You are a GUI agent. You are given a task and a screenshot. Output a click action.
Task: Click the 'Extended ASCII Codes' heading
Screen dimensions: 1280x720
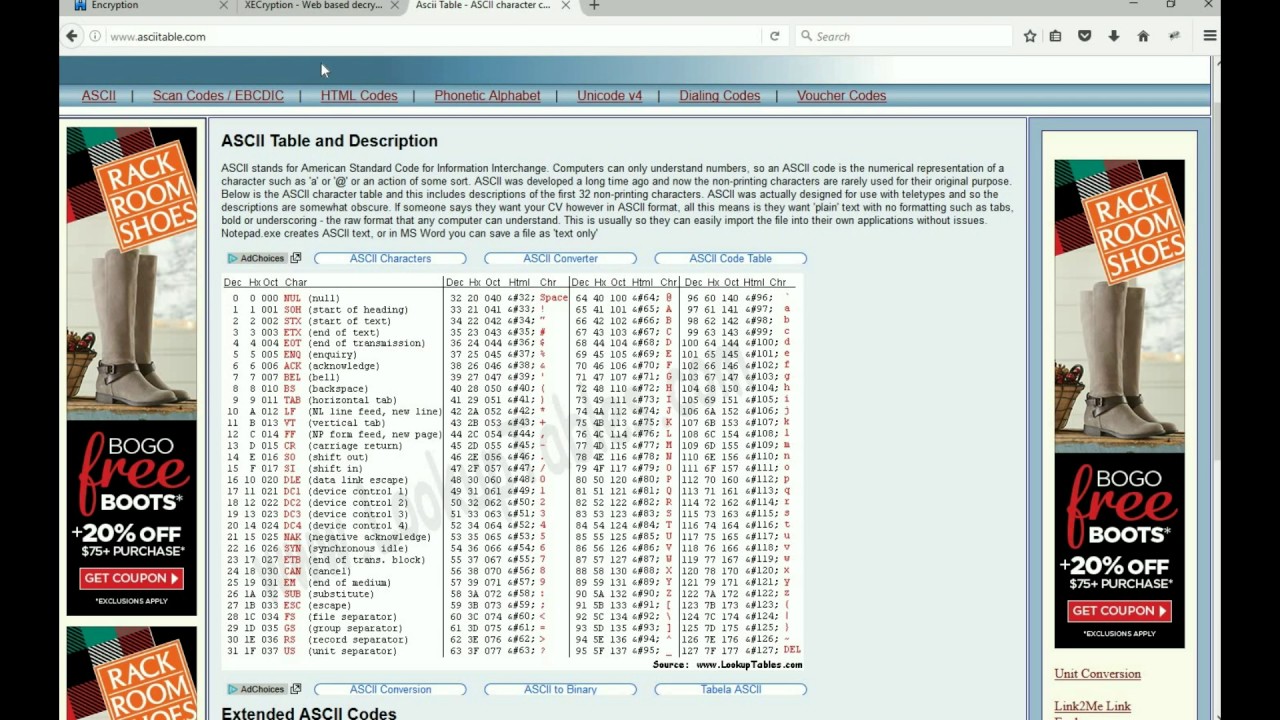click(x=309, y=714)
